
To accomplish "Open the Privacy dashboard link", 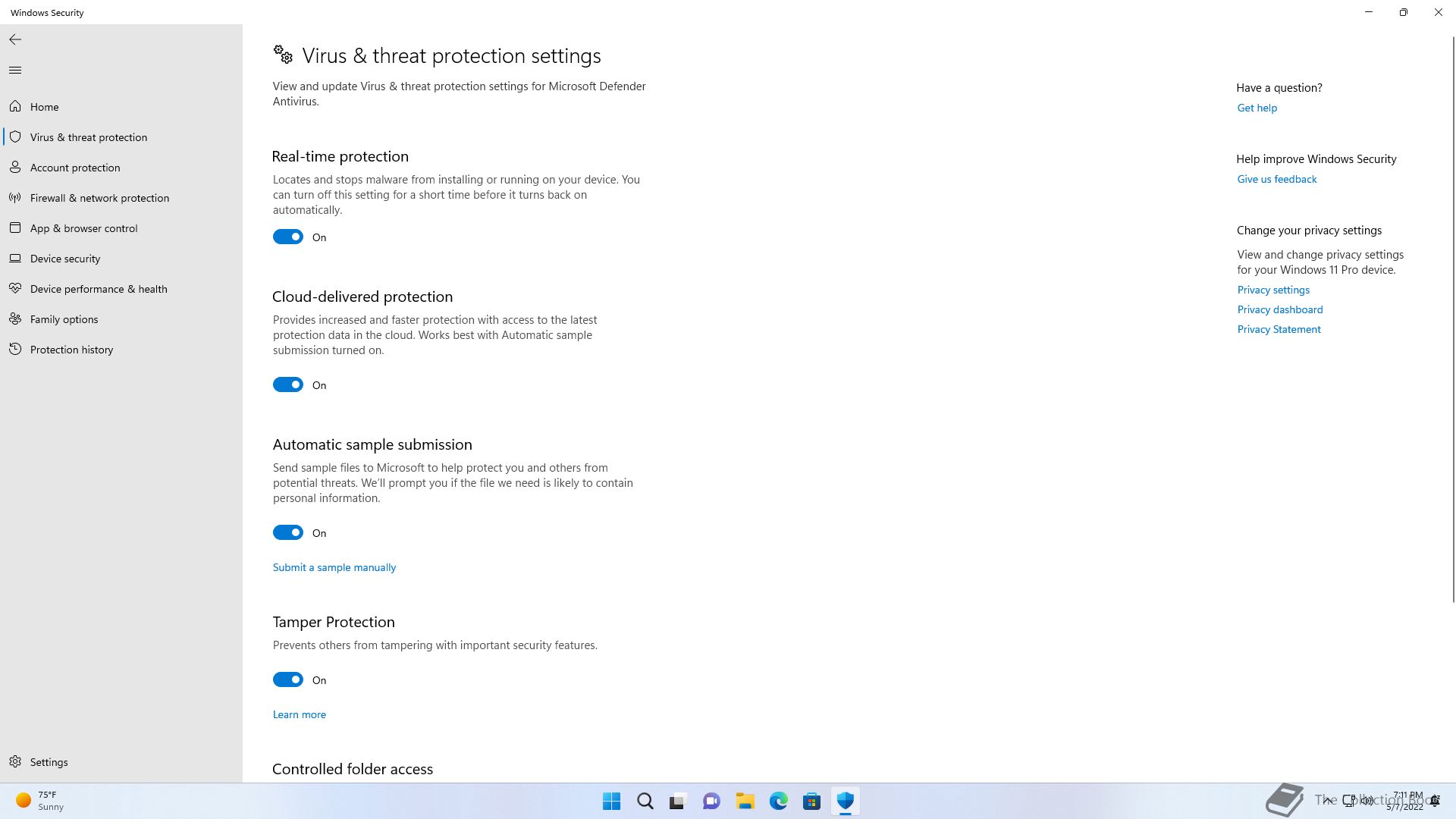I will point(1280,309).
